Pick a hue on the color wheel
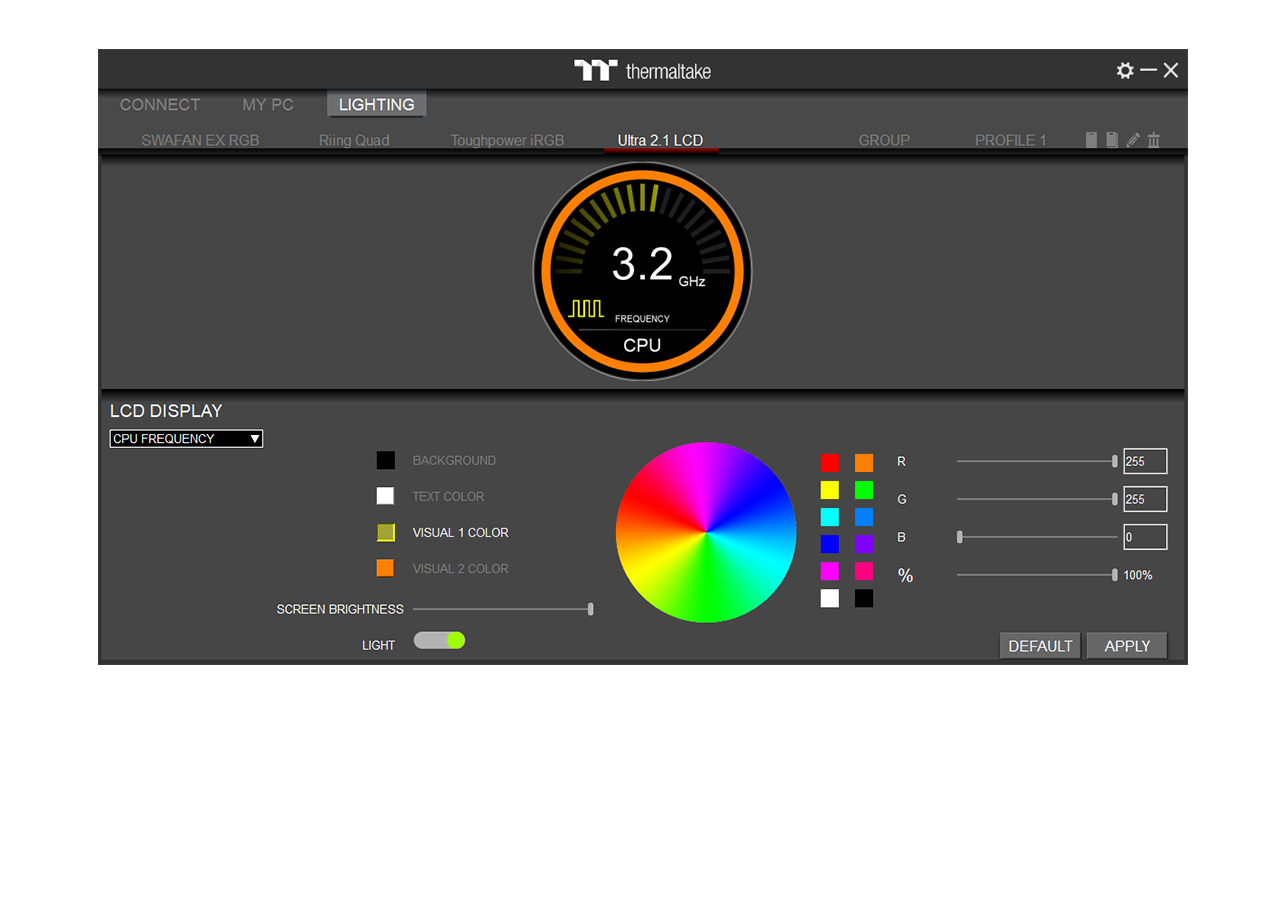The width and height of the screenshot is (1280, 900). coord(706,532)
